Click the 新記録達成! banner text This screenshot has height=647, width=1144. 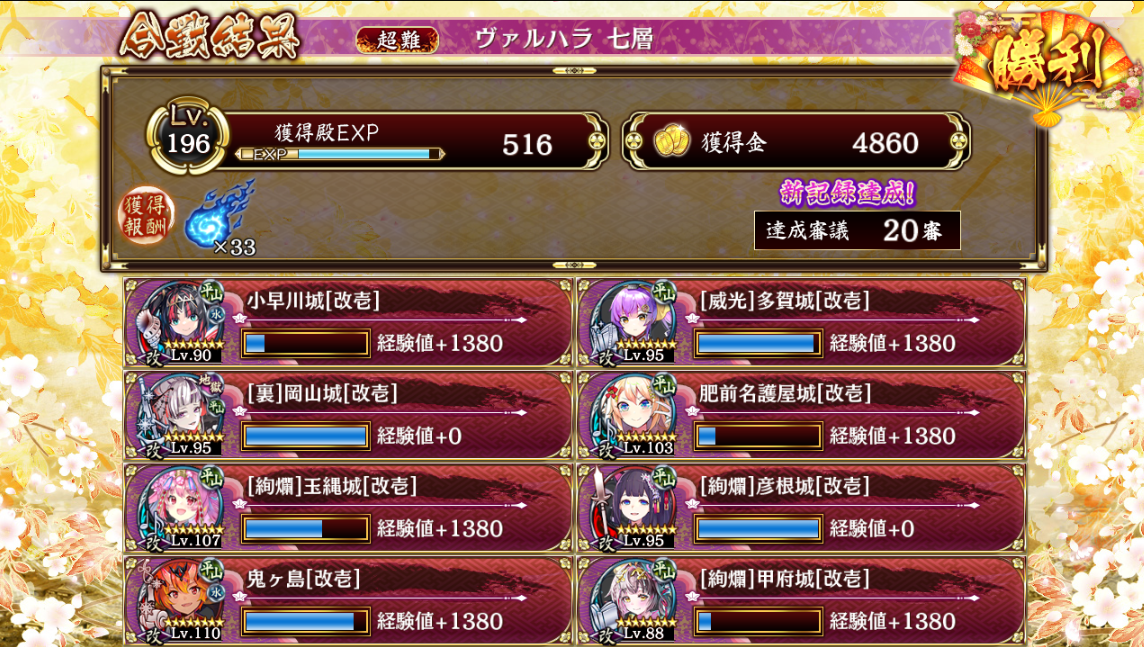[x=847, y=193]
